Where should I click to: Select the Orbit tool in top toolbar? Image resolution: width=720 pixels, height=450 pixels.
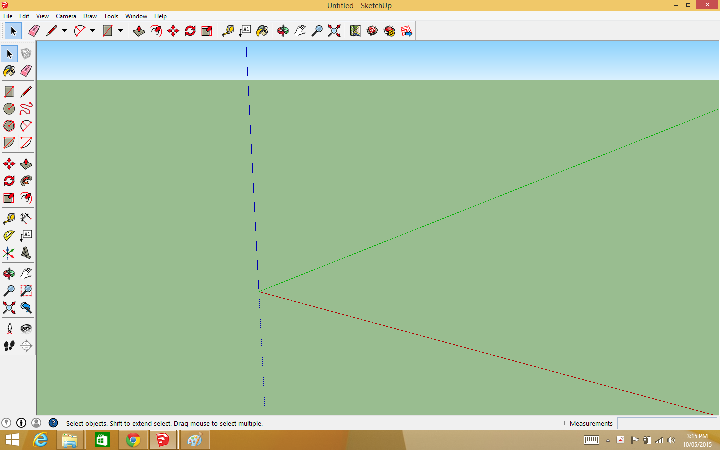coord(283,31)
